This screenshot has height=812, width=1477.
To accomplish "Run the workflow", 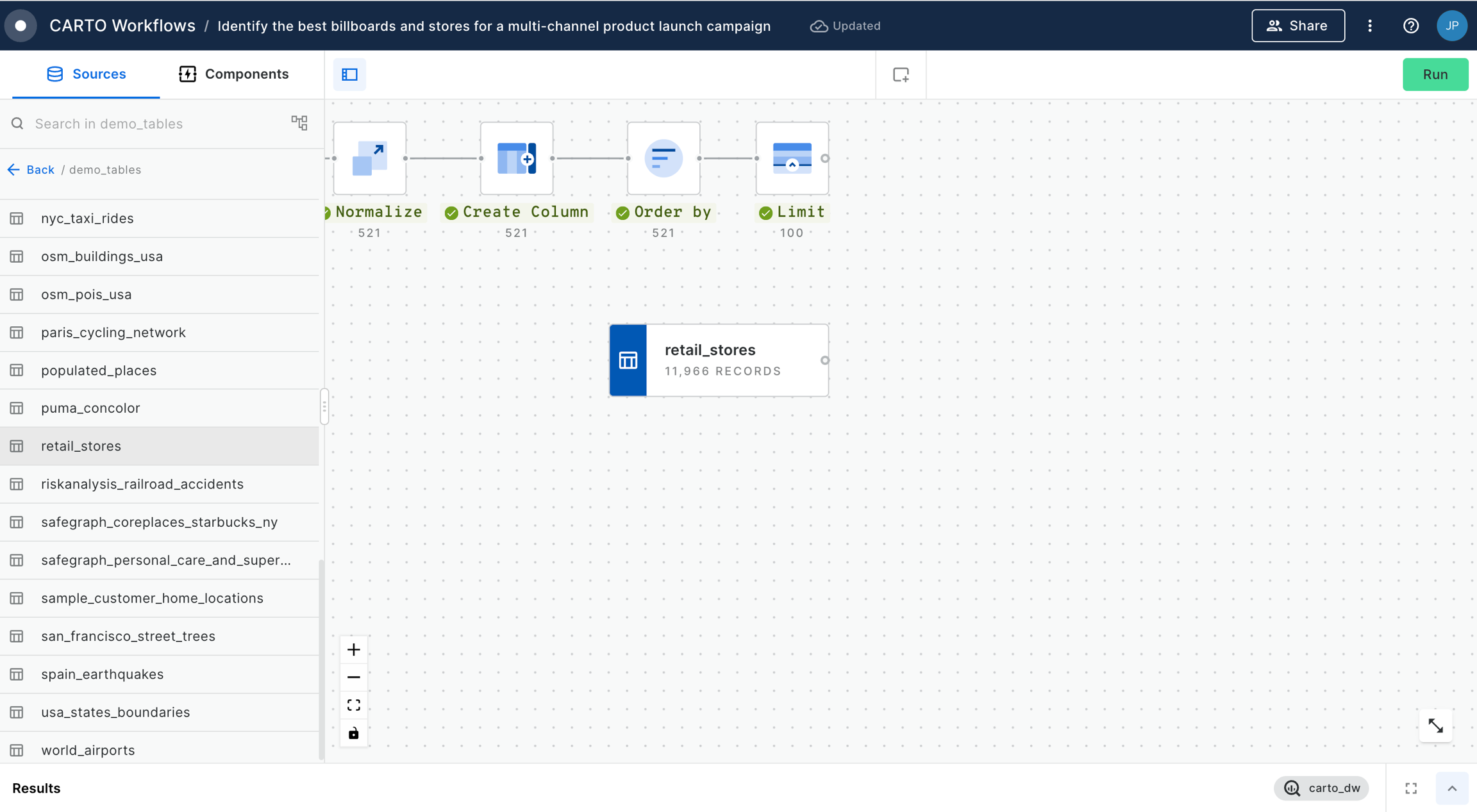I will pyautogui.click(x=1435, y=74).
